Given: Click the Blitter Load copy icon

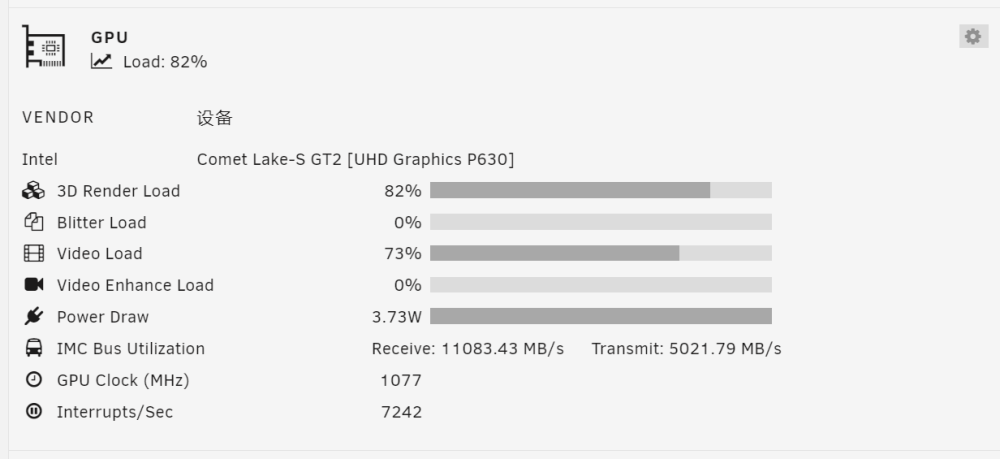Looking at the screenshot, I should coord(34,222).
